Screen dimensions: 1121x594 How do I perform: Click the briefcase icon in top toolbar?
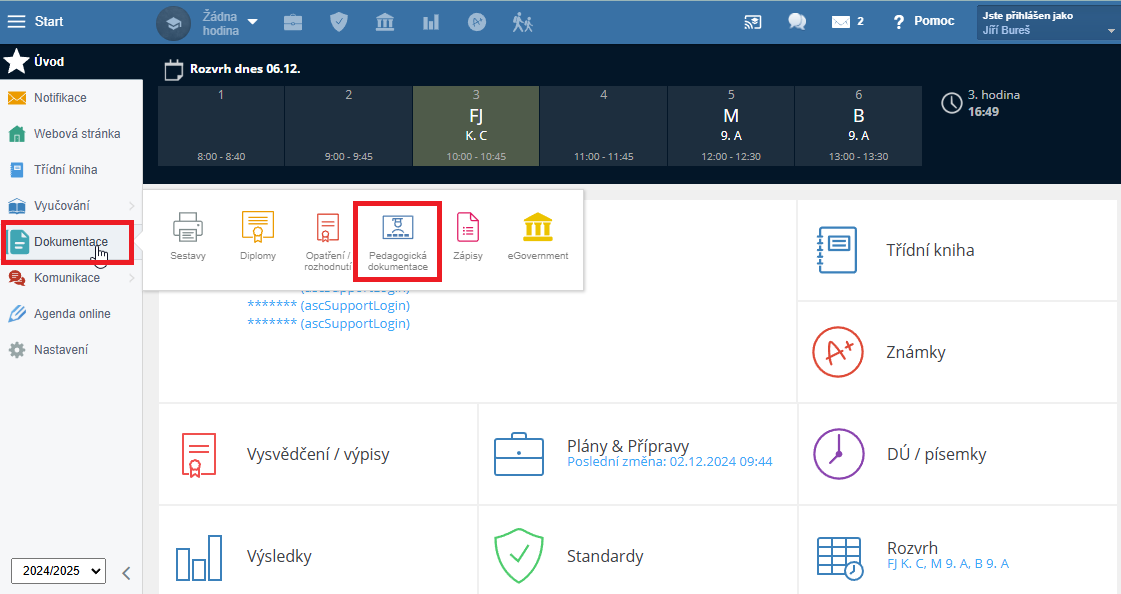pos(293,21)
